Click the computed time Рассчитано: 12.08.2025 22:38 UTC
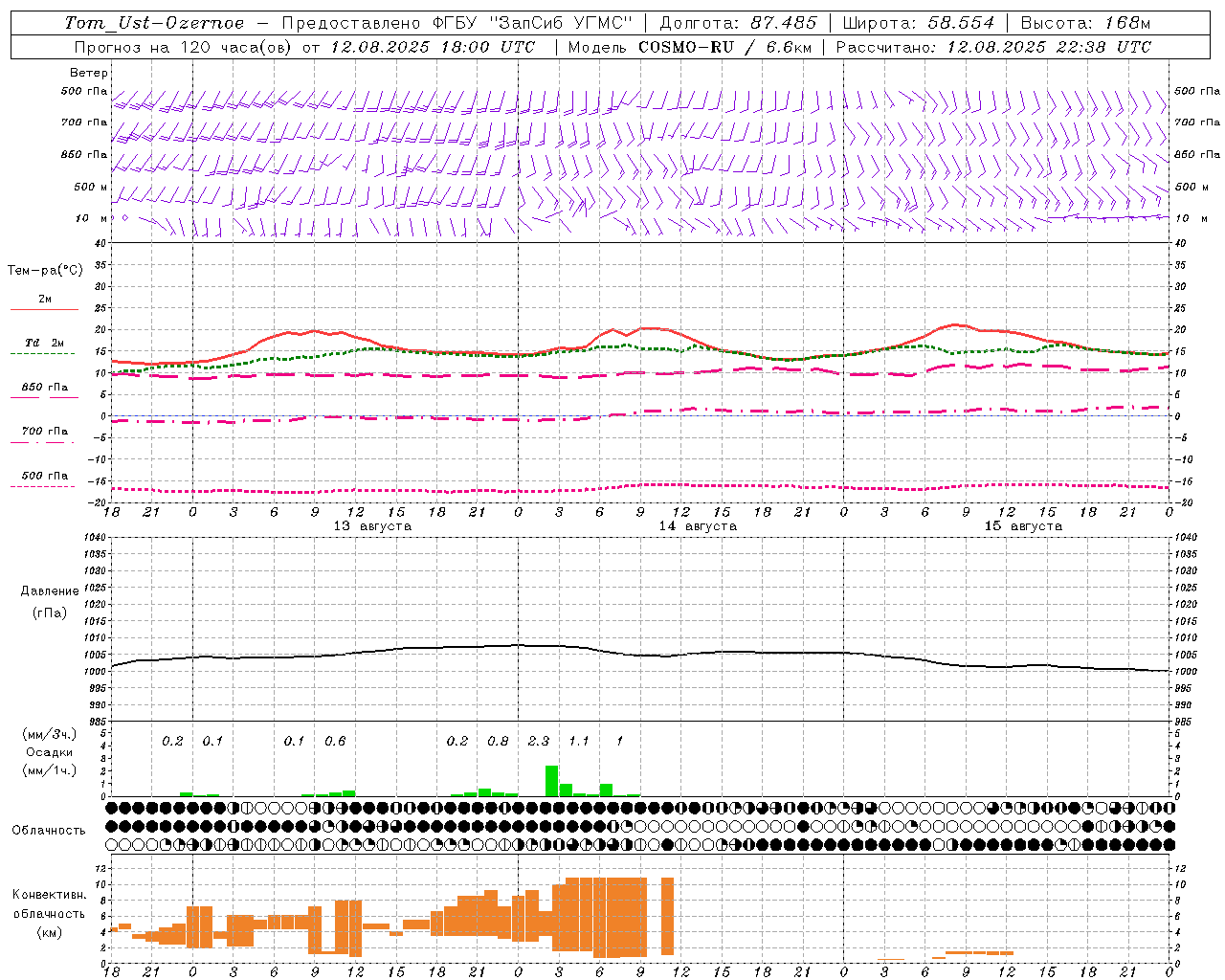Image resolution: width=1225 pixels, height=980 pixels. click(993, 47)
